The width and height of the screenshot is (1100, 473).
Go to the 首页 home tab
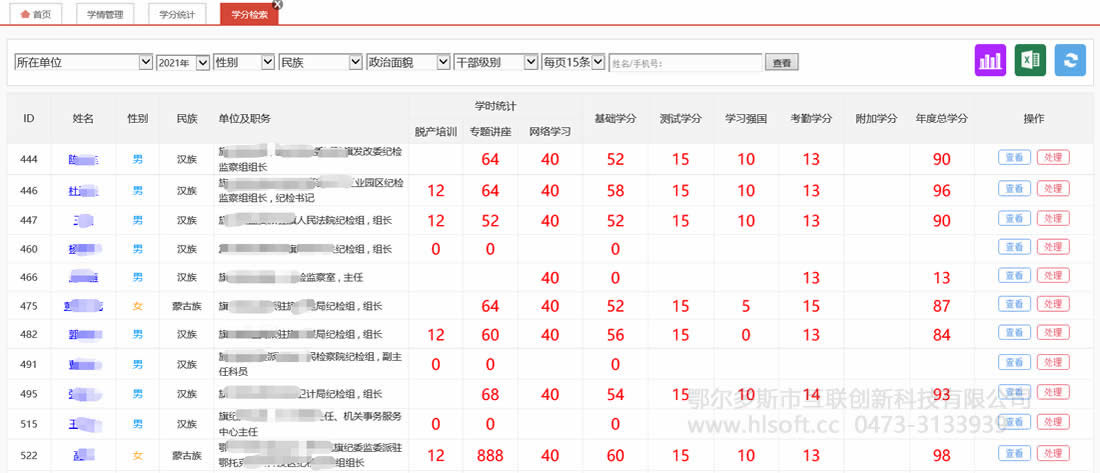point(36,14)
